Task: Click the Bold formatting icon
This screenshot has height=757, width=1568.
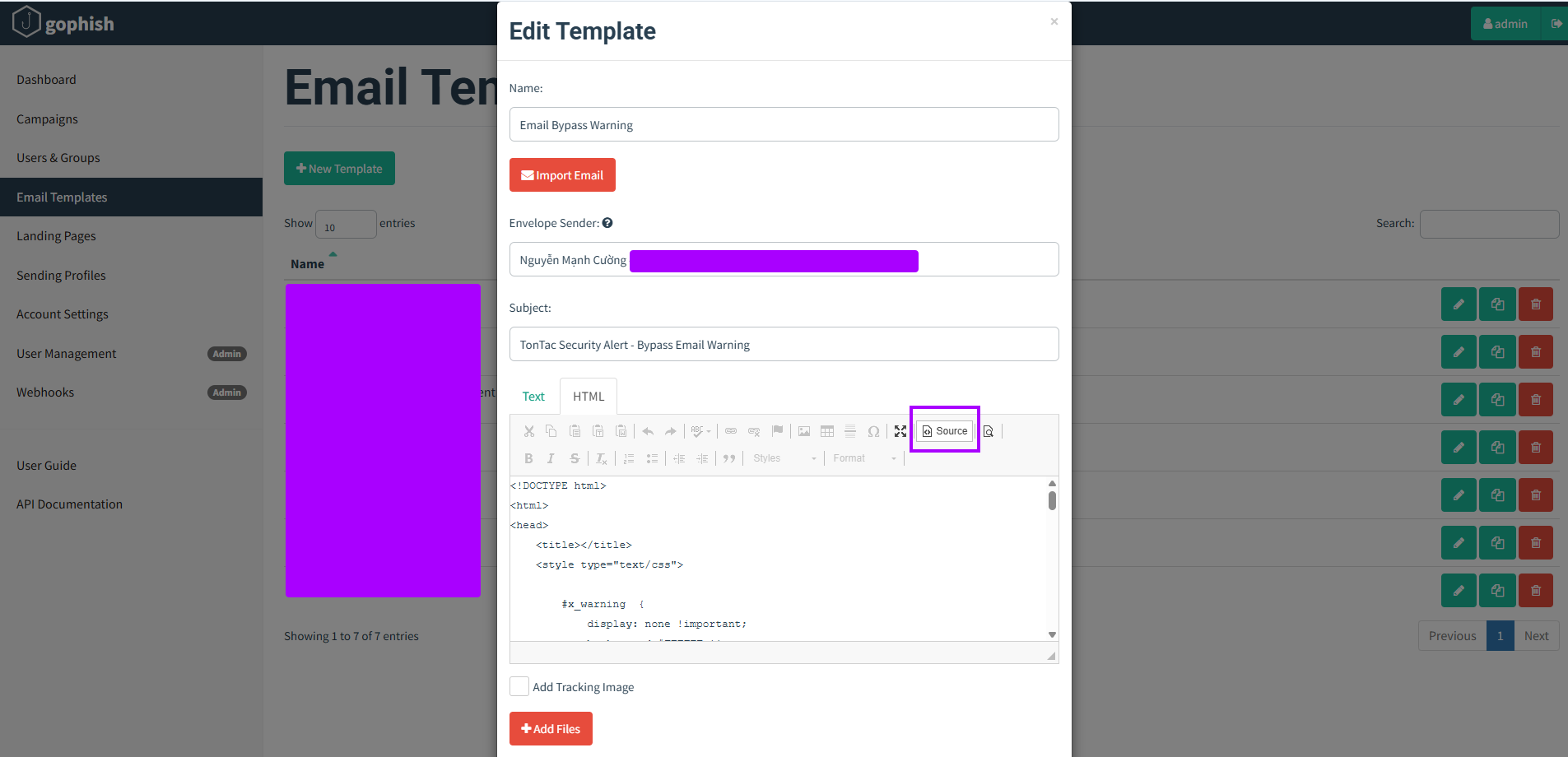Action: point(528,458)
